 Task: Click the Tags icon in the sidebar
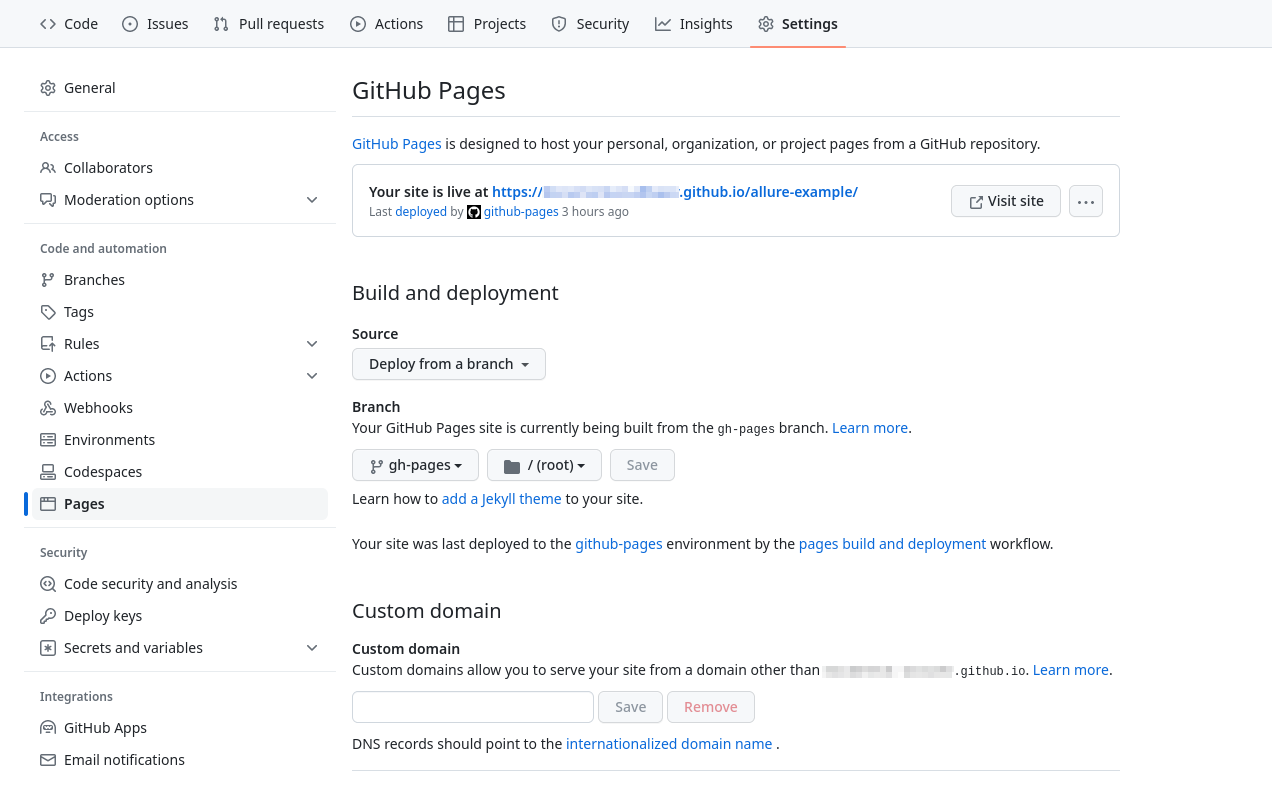[47, 311]
